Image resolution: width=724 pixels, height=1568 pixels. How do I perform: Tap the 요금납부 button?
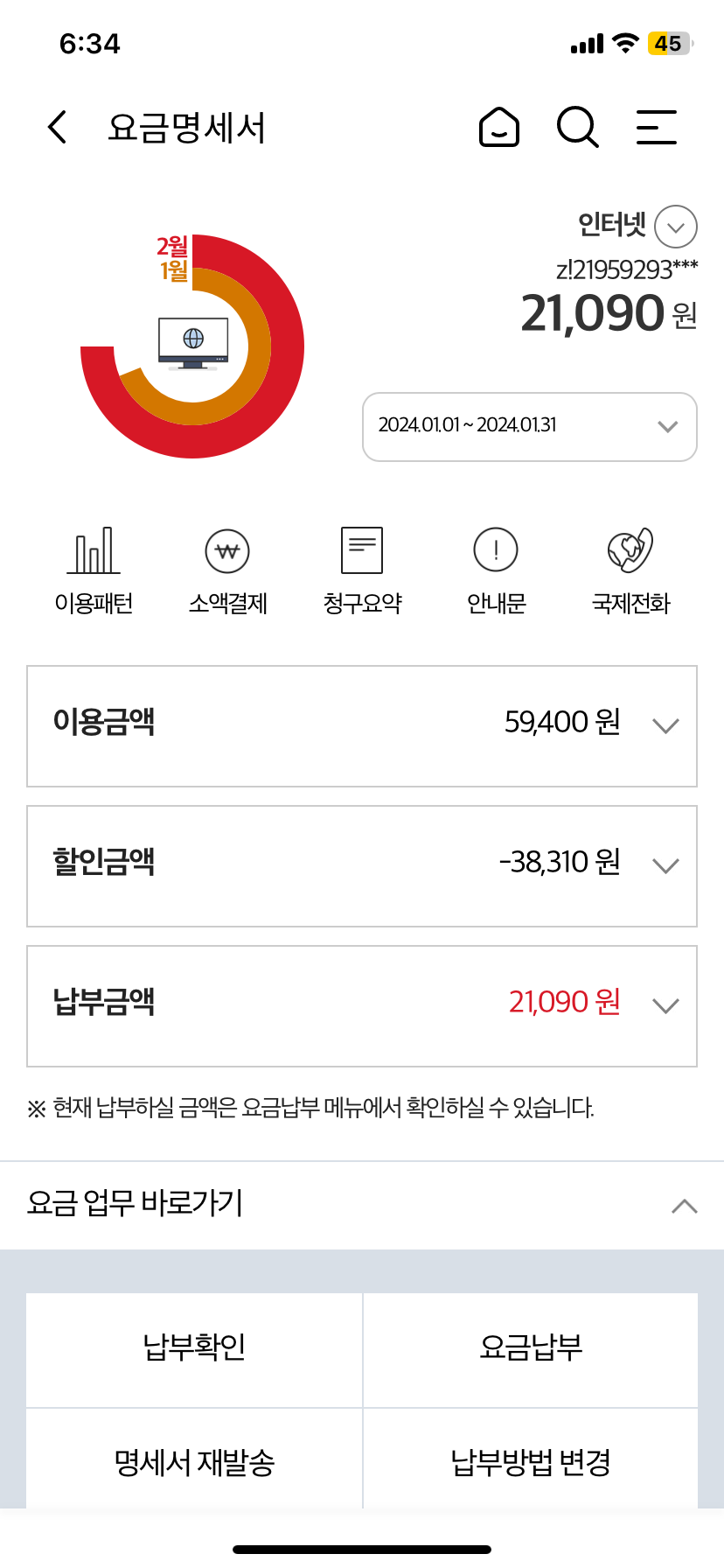click(x=531, y=1347)
